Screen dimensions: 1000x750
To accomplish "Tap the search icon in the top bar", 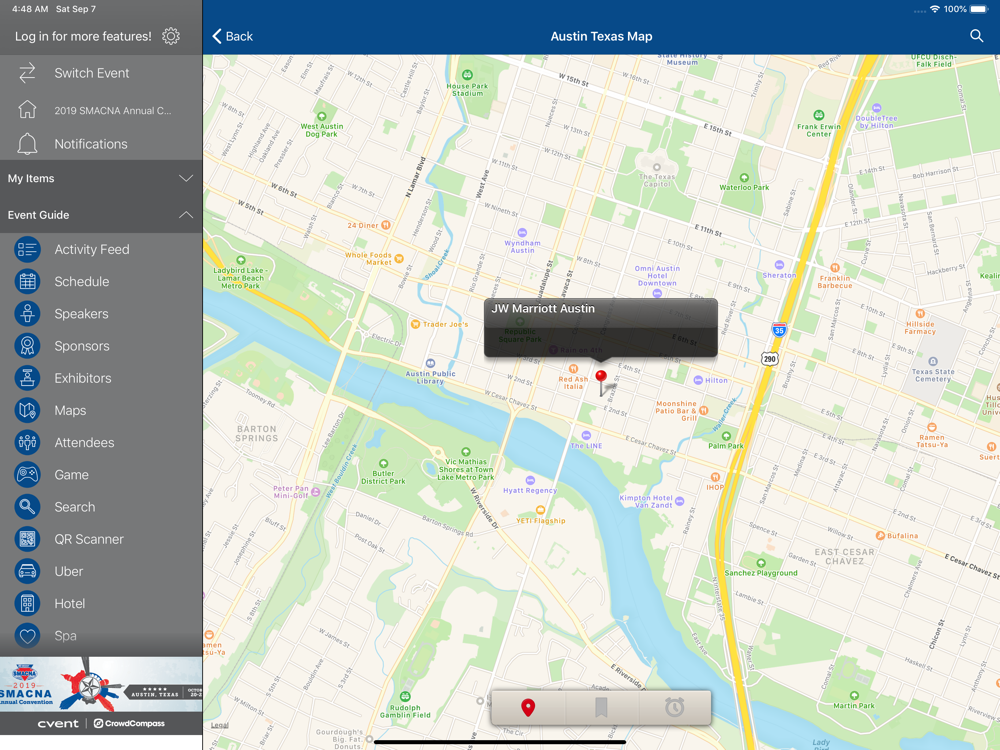I will tap(976, 36).
